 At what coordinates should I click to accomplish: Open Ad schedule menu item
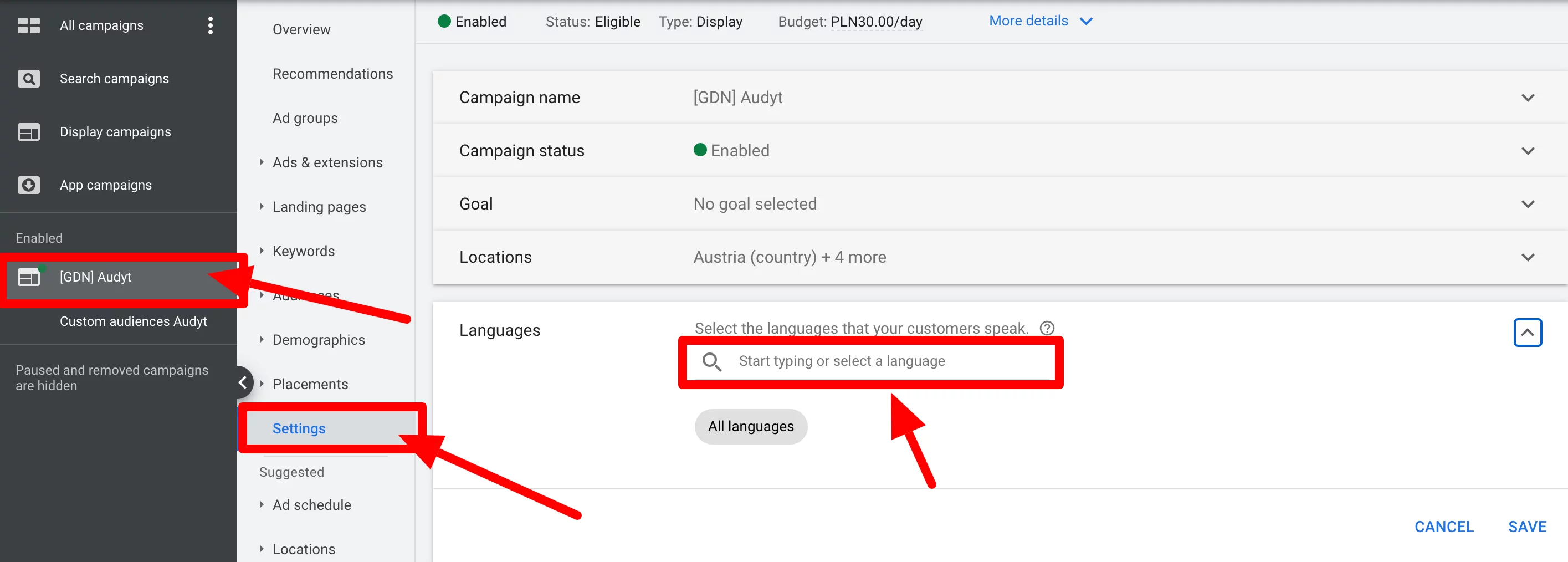click(311, 505)
